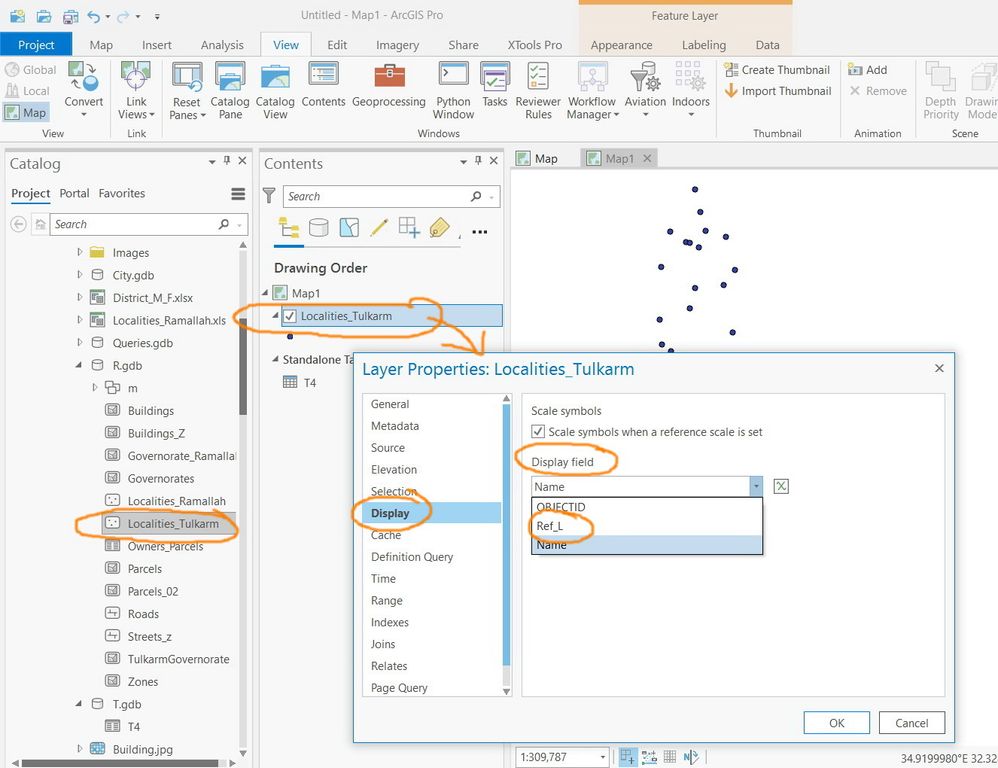Image resolution: width=998 pixels, height=768 pixels.
Task: Click Cancel in Layer Properties
Action: pyautogui.click(x=911, y=723)
